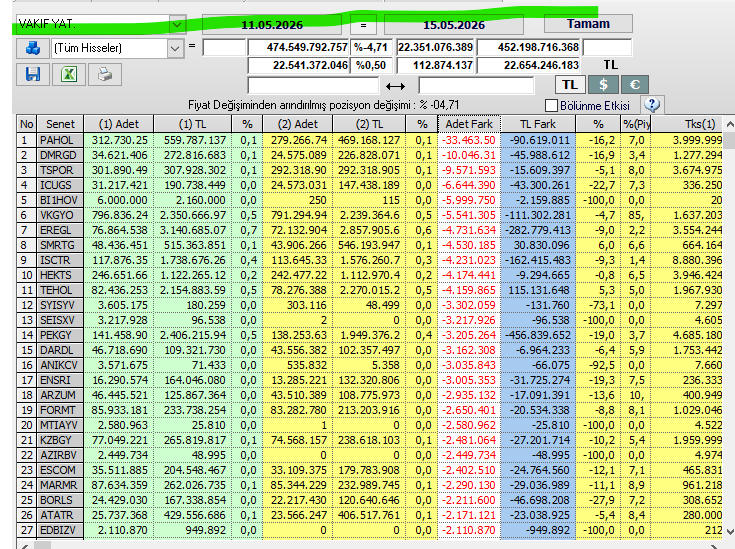The width and height of the screenshot is (735, 549).
Task: Select the BI1HOV stock cell
Action: click(x=60, y=200)
